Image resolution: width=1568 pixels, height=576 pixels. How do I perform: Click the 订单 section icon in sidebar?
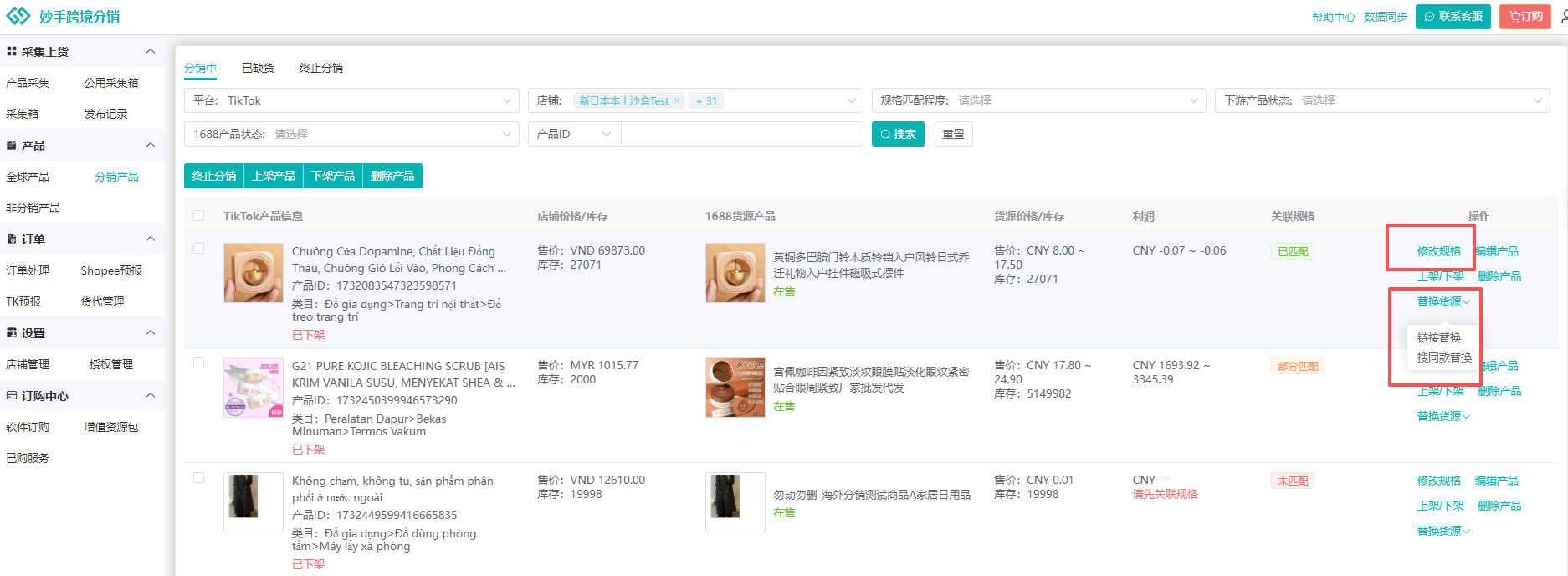[x=12, y=239]
